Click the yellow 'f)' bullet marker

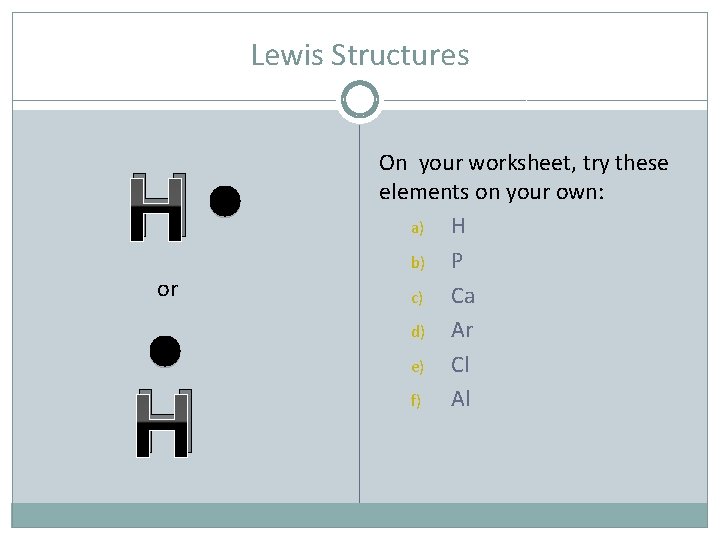pos(416,400)
